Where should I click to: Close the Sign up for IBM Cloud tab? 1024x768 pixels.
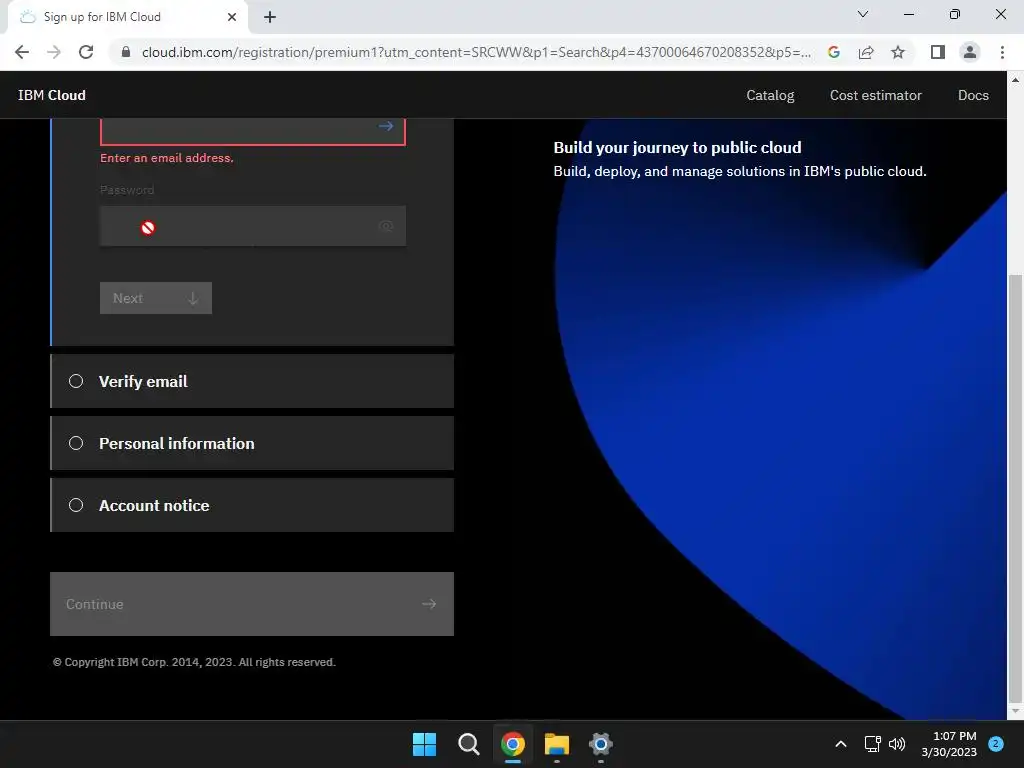232,17
